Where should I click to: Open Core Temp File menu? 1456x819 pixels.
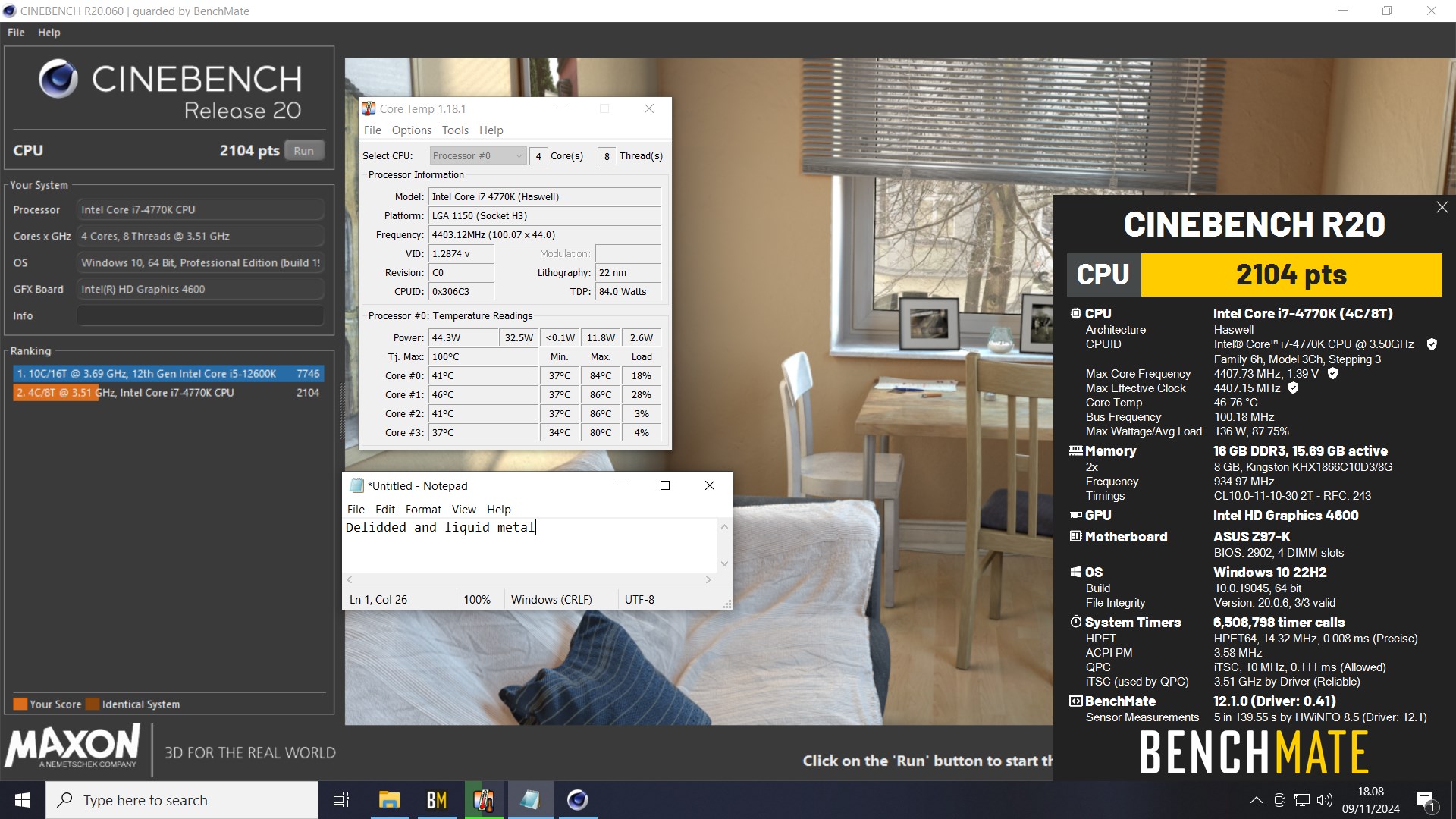372,130
